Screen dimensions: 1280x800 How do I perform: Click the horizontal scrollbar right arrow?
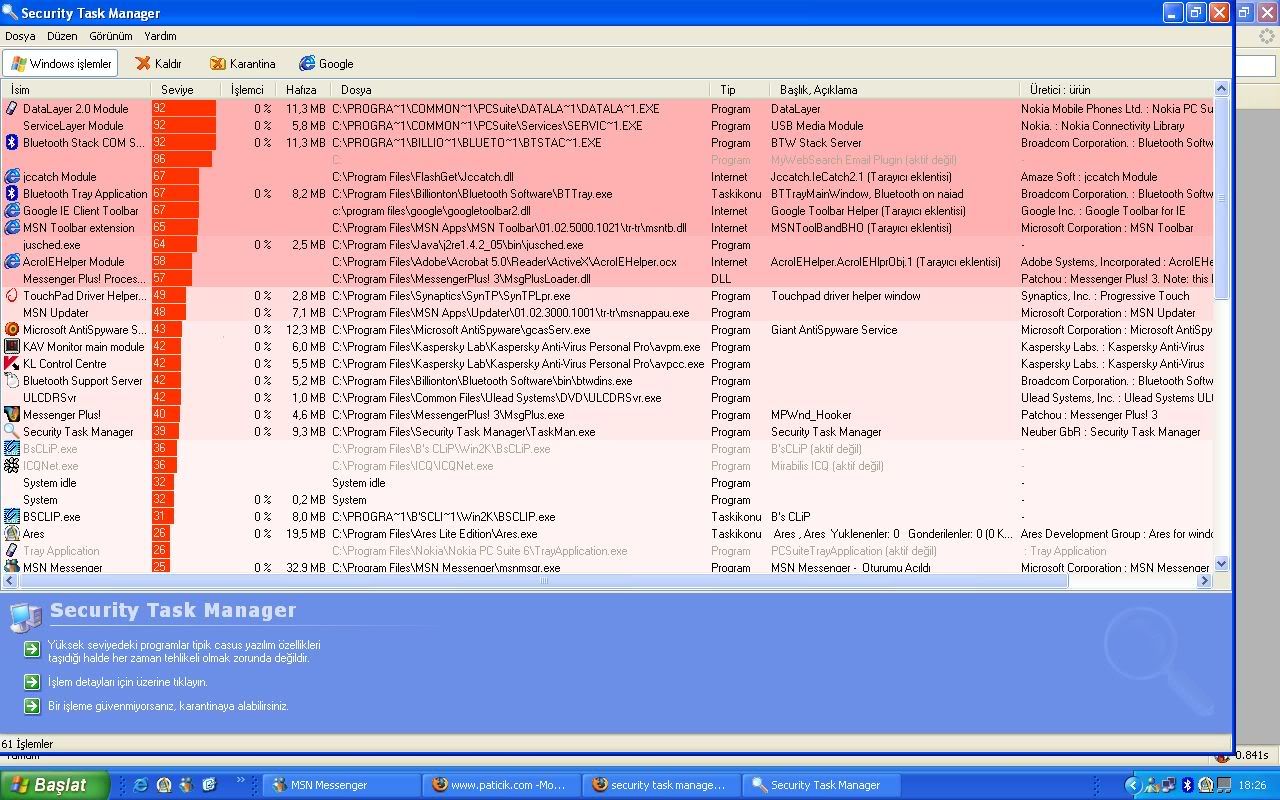1205,581
